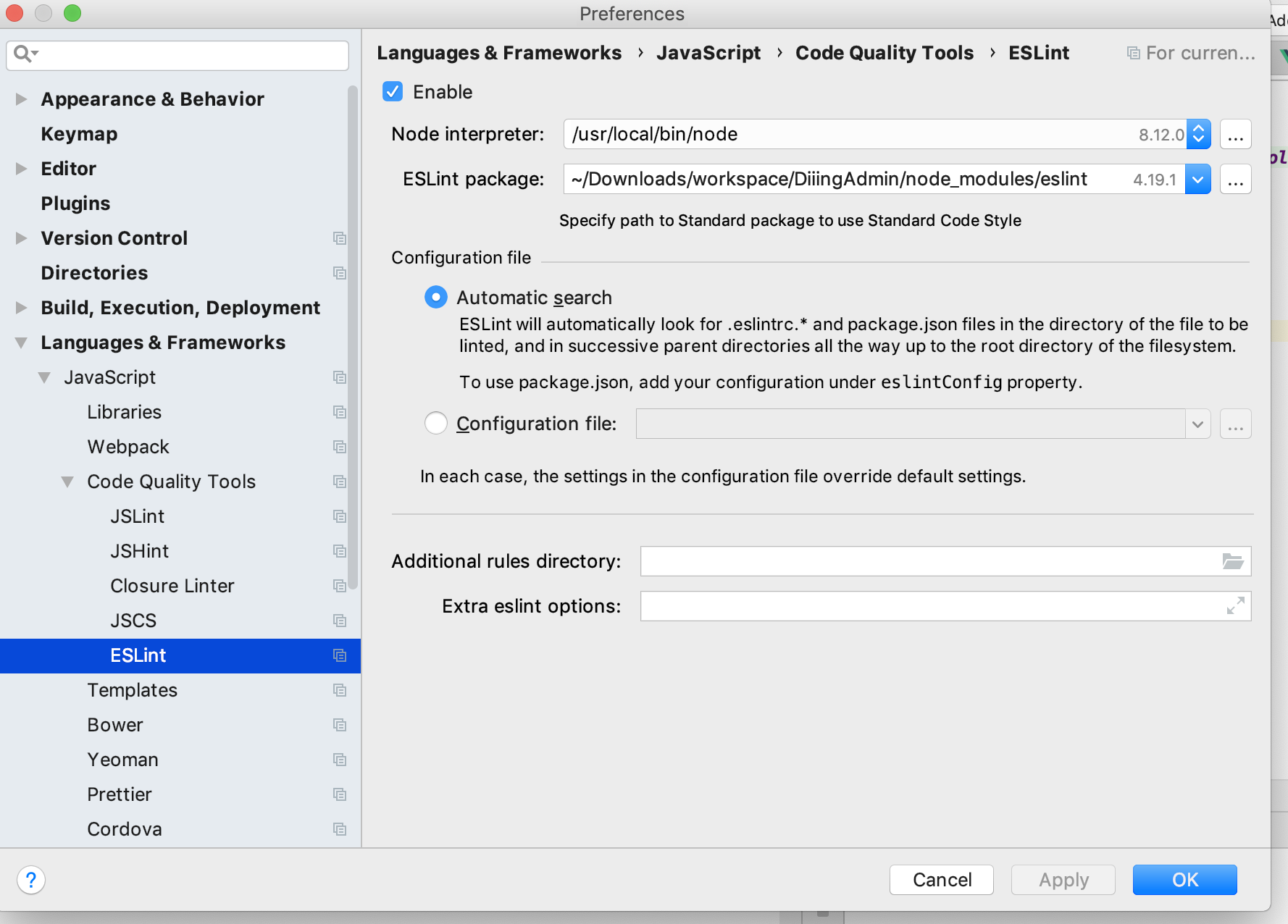Click the project-level icon beside Closure Linter

339,586
